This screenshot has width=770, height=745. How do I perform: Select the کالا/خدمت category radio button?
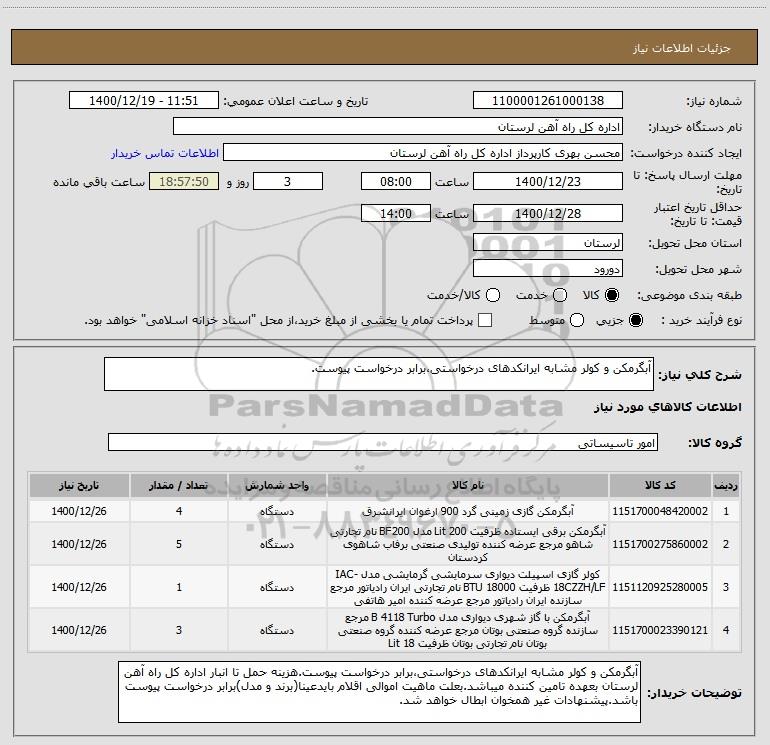point(493,295)
